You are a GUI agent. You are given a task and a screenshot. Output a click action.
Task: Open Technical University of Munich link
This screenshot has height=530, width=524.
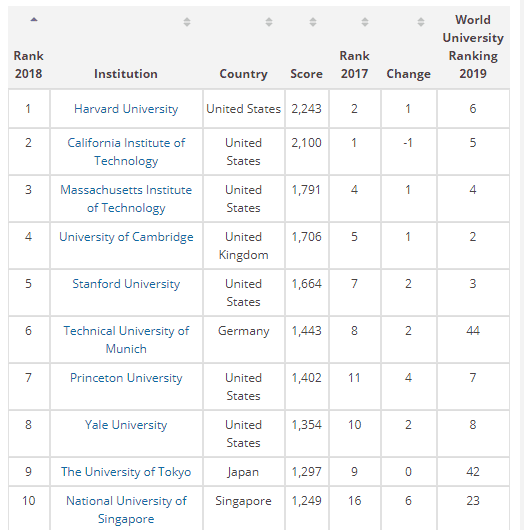[126, 340]
